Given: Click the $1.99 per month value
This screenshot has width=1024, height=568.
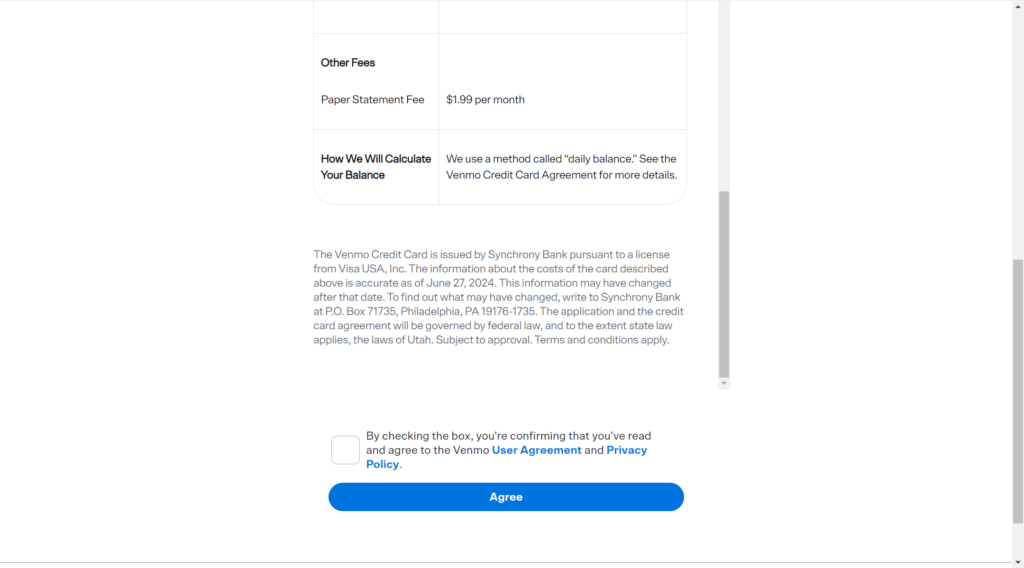Looking at the screenshot, I should pos(485,99).
